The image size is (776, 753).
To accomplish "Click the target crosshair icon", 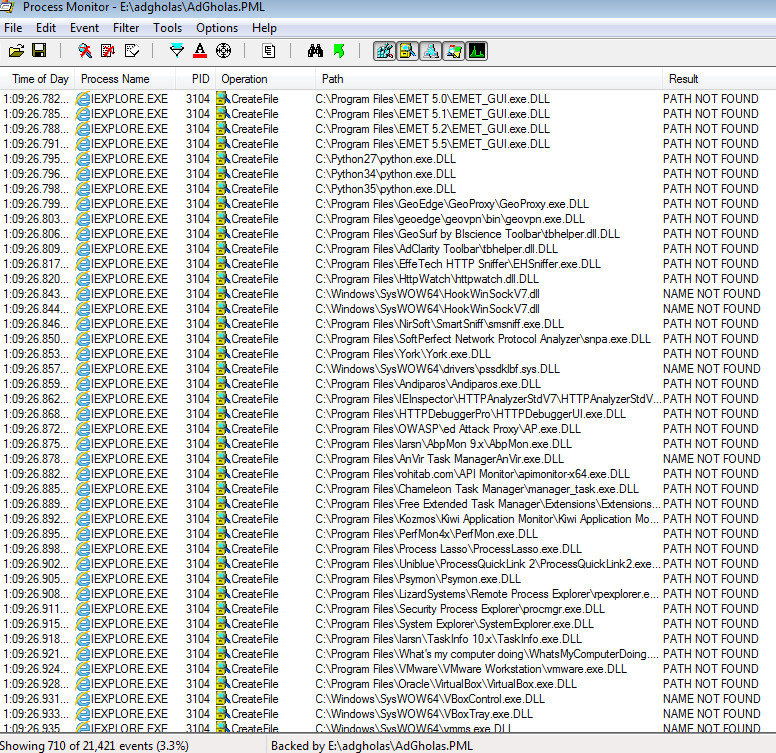I will point(223,50).
